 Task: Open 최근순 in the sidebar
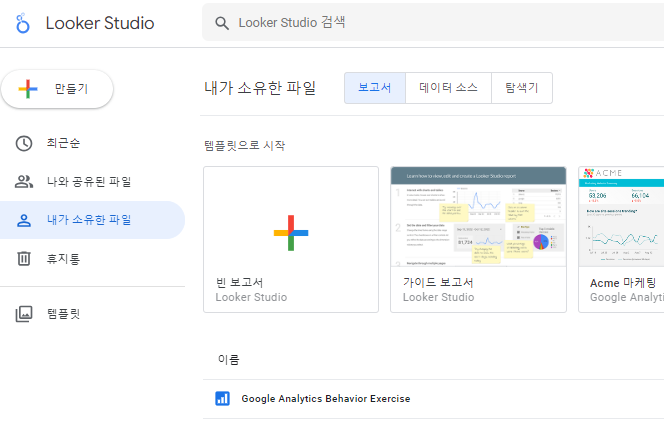(92, 144)
